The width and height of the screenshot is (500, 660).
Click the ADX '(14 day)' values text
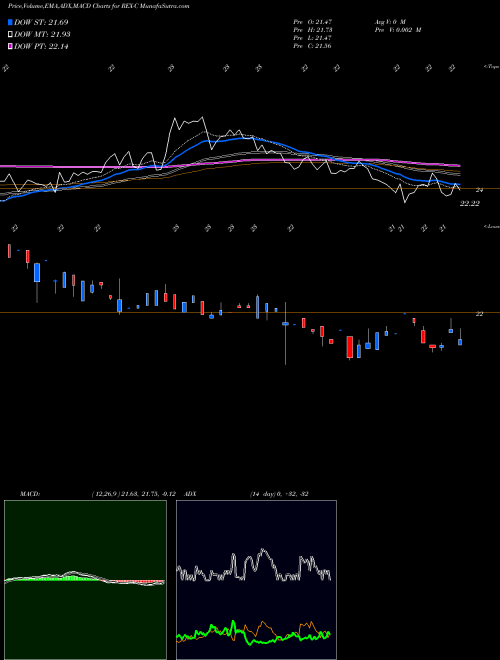(279, 494)
